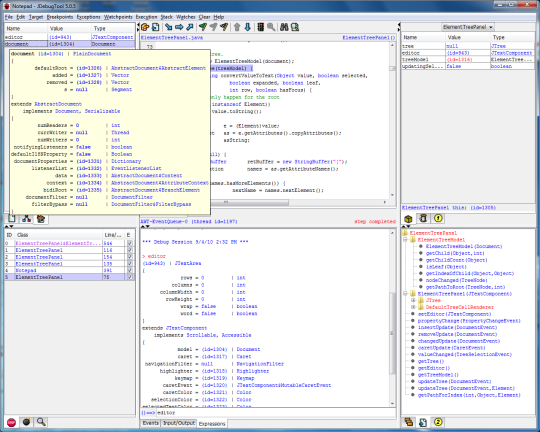
Task: Click the ElementTreePanel() method link
Action: click(x=369, y=38)
